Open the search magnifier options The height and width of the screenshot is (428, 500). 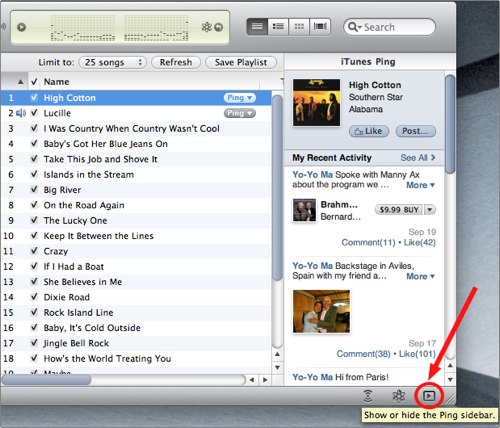(355, 27)
